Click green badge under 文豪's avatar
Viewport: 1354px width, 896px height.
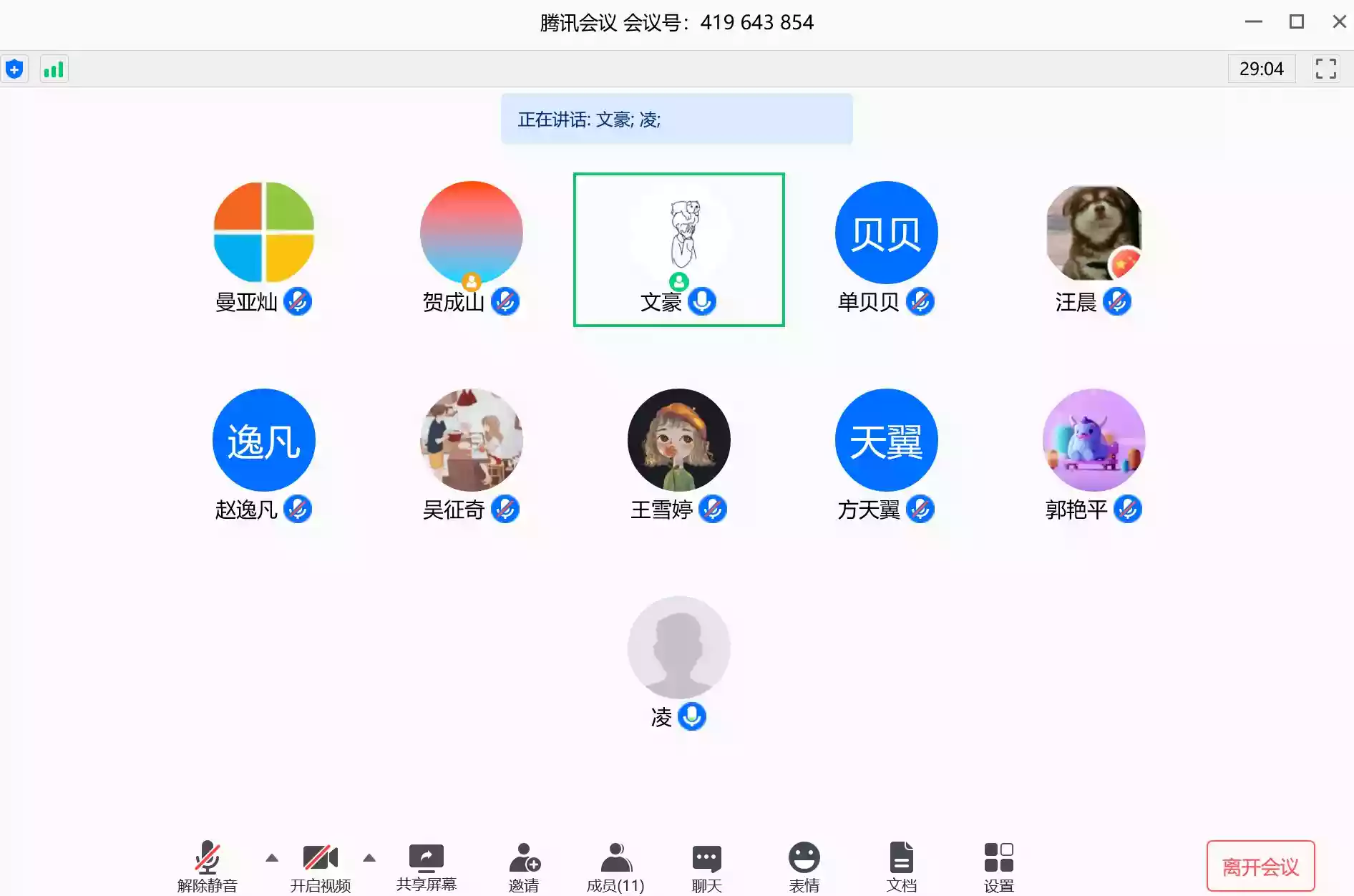[679, 281]
